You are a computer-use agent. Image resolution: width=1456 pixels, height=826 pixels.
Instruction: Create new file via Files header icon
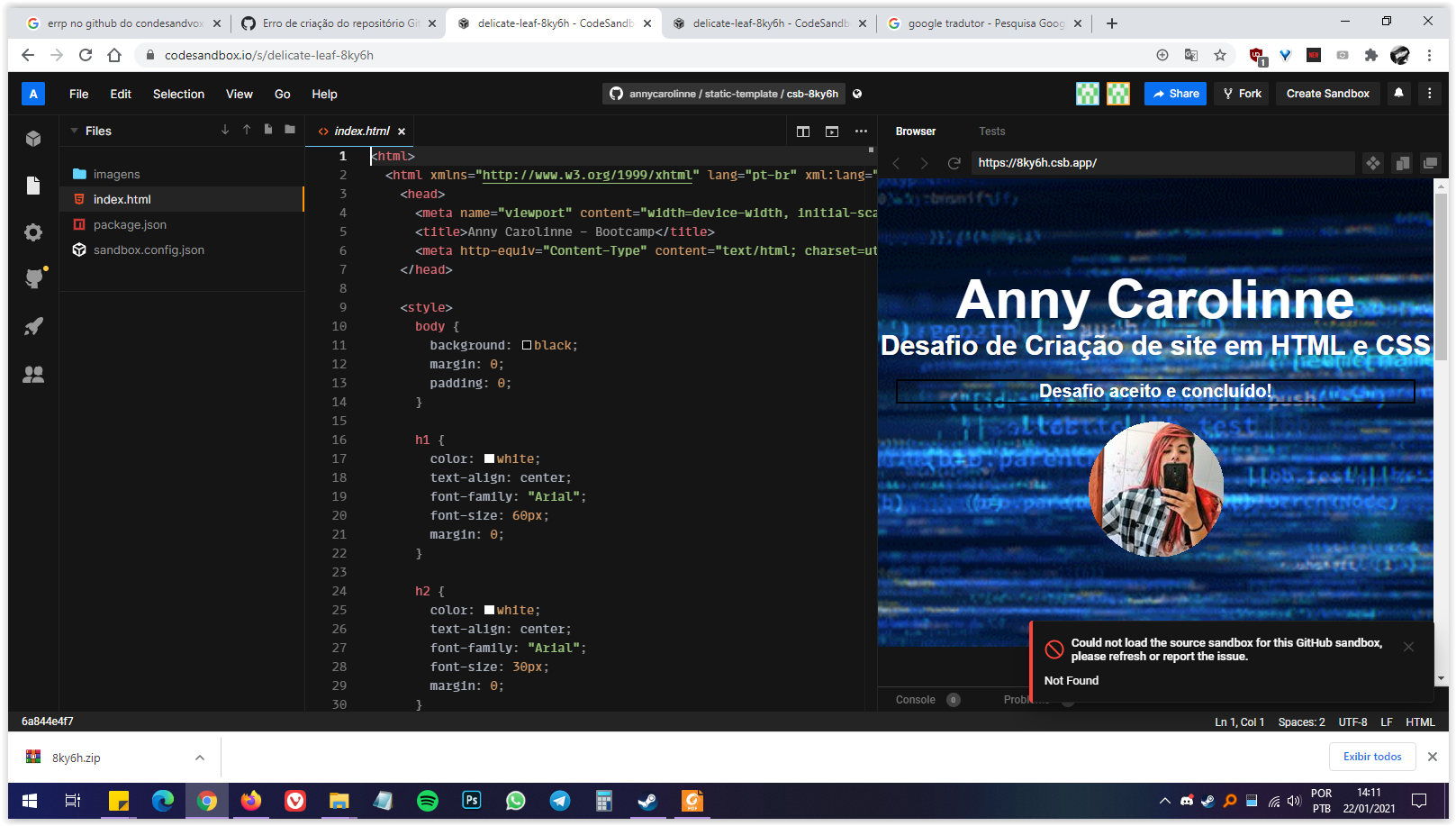pyautogui.click(x=268, y=130)
